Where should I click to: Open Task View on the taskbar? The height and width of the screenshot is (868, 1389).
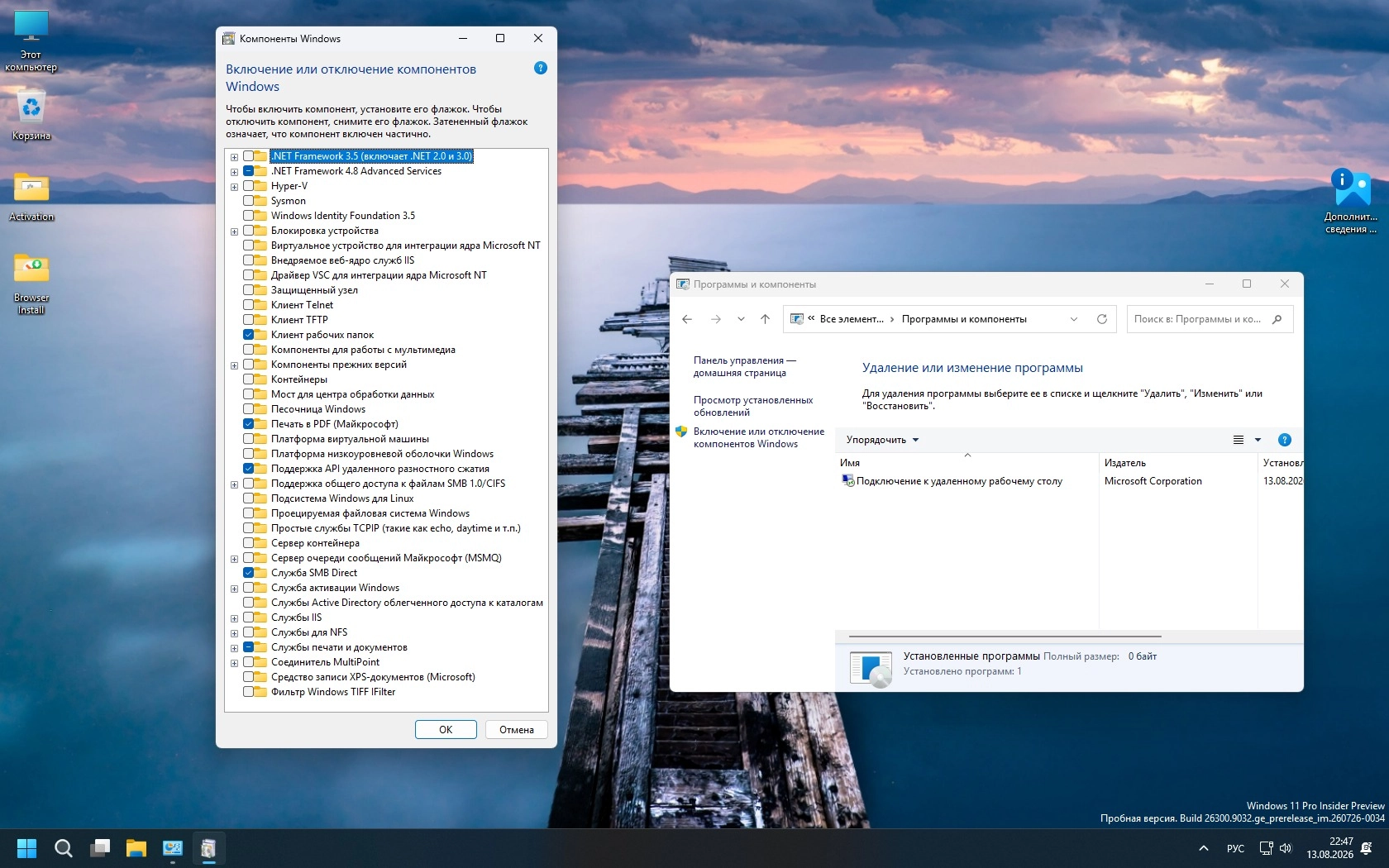tap(100, 848)
